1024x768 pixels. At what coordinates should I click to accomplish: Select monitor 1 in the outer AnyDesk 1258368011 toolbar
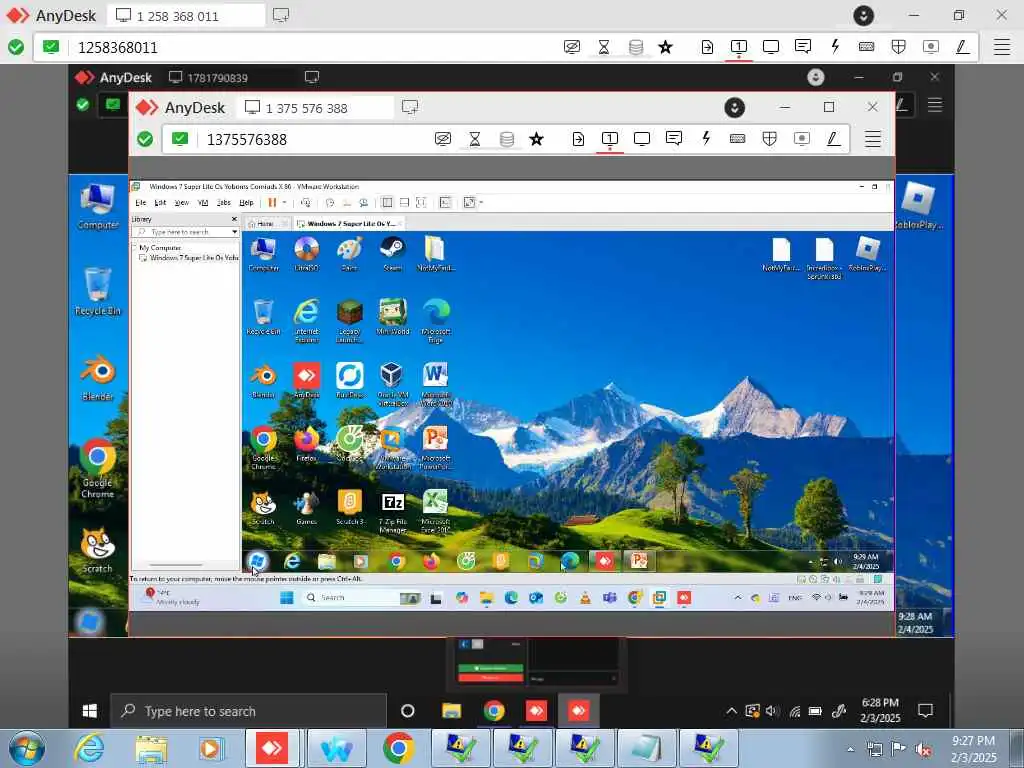739,47
